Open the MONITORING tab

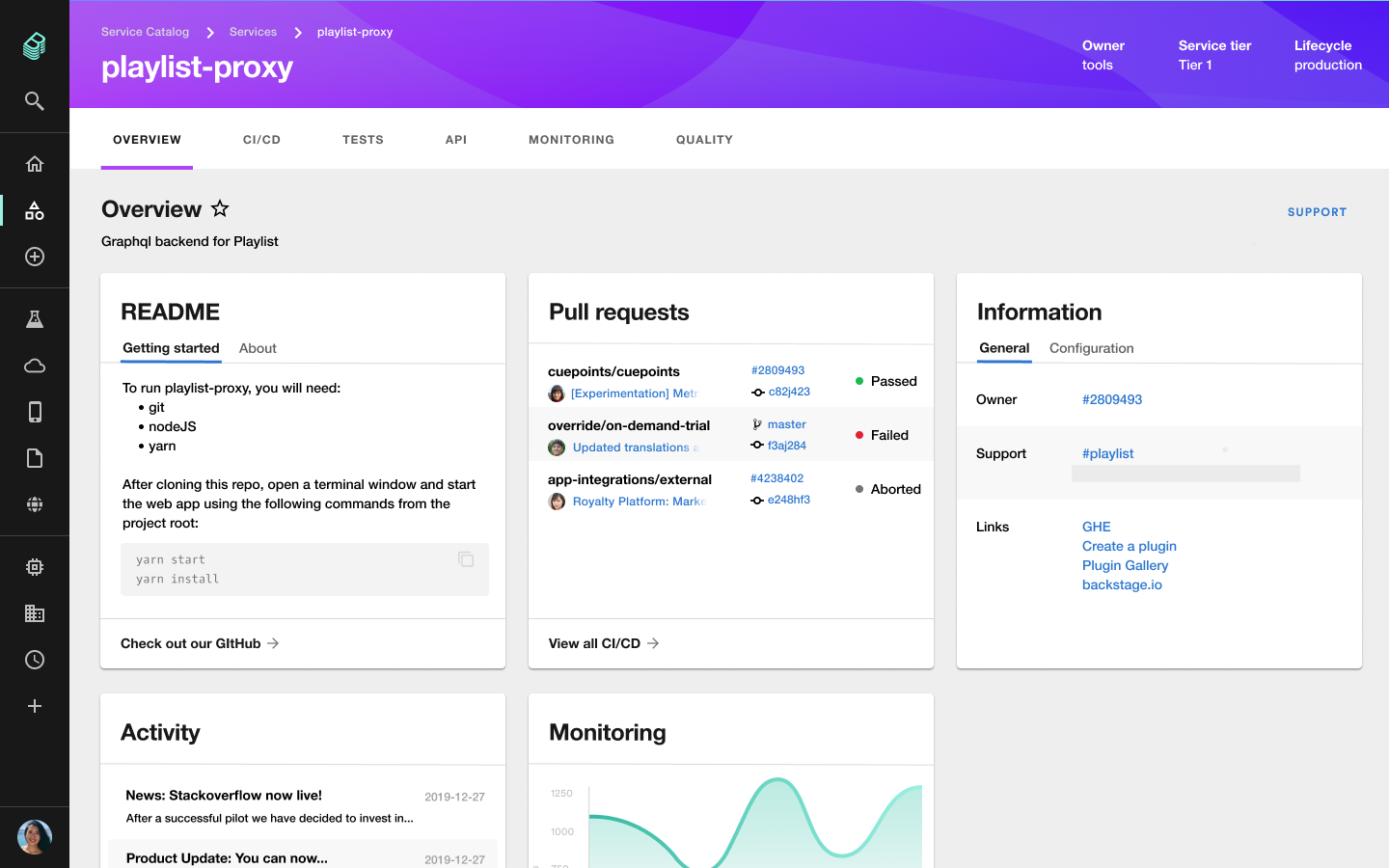[x=571, y=140]
